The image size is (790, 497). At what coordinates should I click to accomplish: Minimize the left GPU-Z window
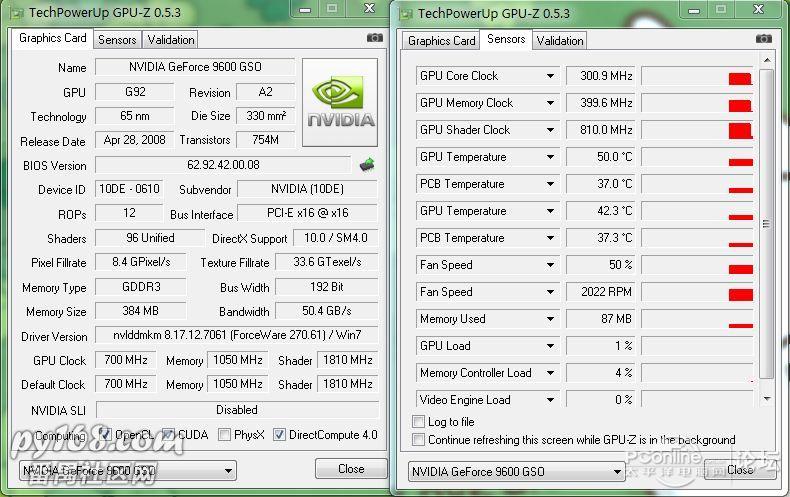tap(305, 9)
